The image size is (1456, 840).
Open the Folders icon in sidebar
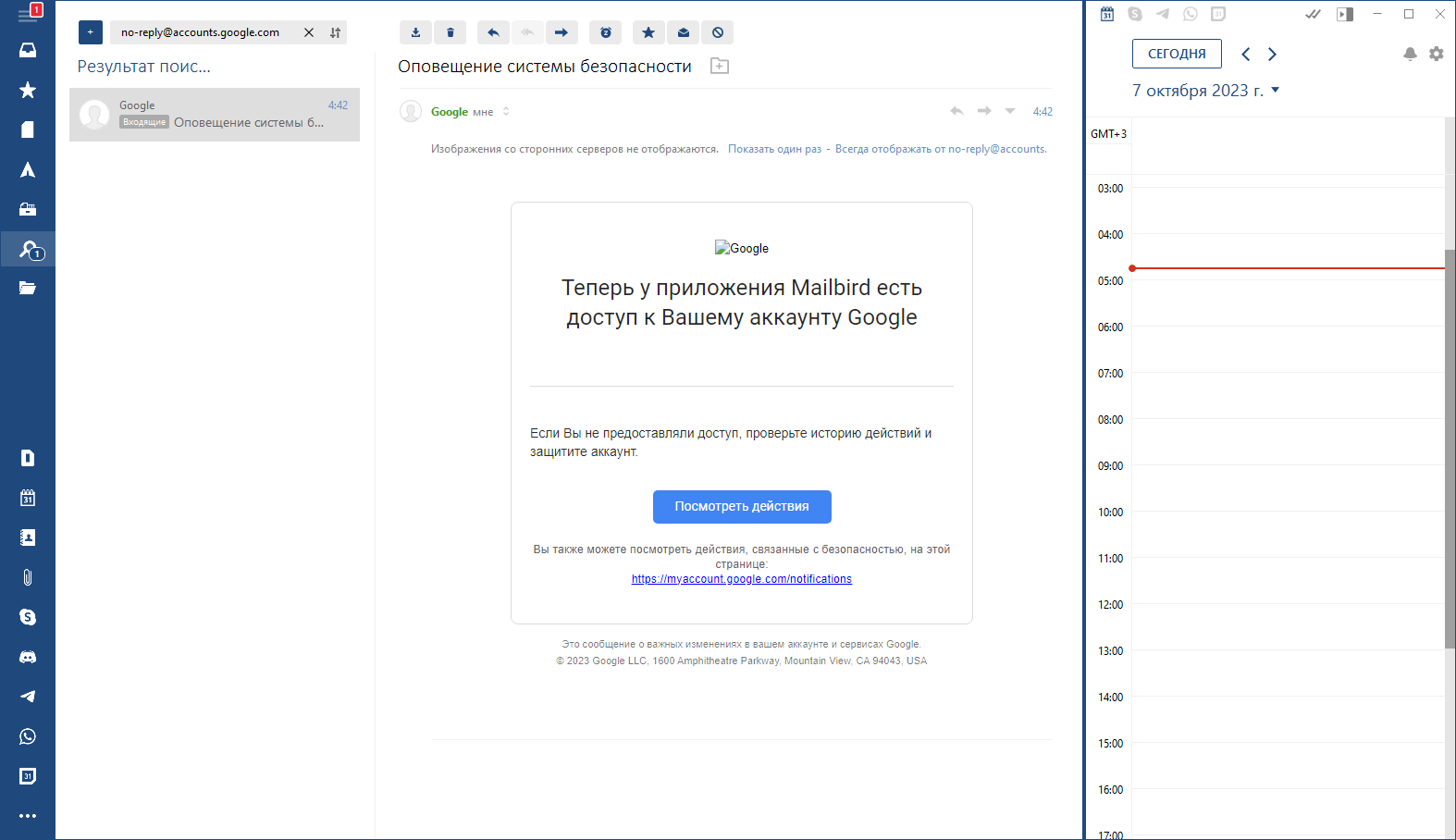(28, 289)
